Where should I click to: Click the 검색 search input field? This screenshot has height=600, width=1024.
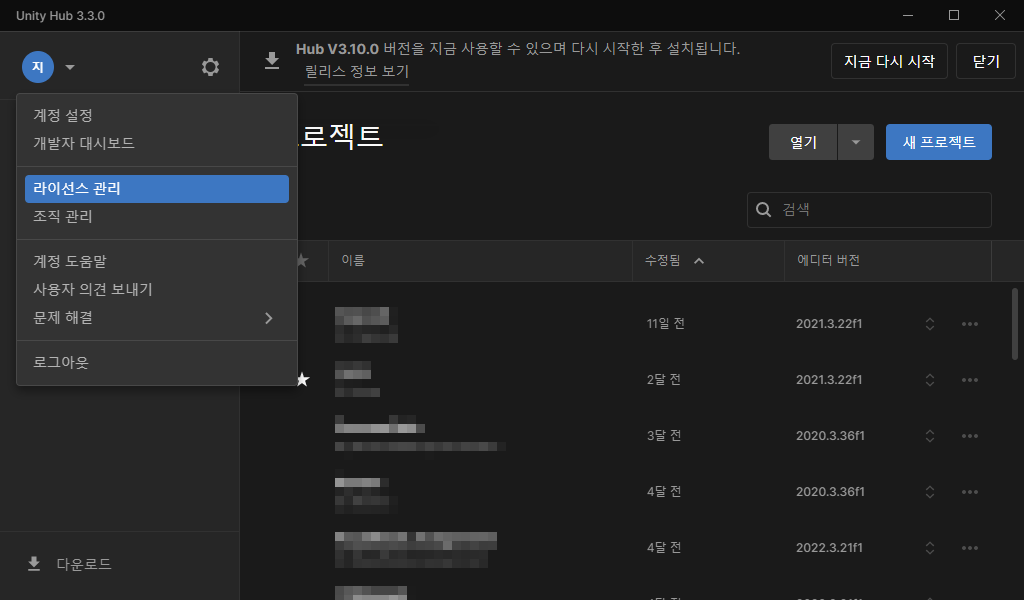pyautogui.click(x=869, y=210)
